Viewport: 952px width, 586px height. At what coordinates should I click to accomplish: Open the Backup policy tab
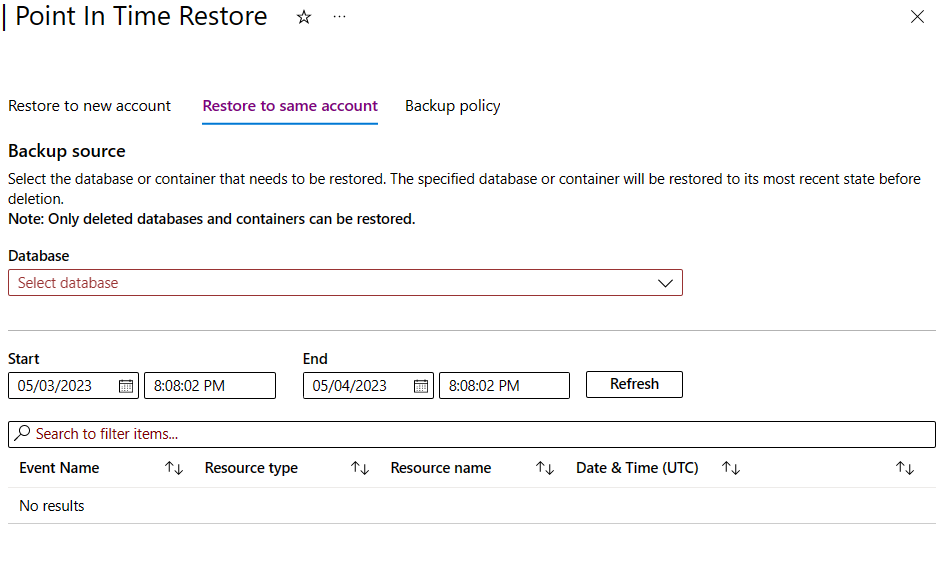(452, 106)
